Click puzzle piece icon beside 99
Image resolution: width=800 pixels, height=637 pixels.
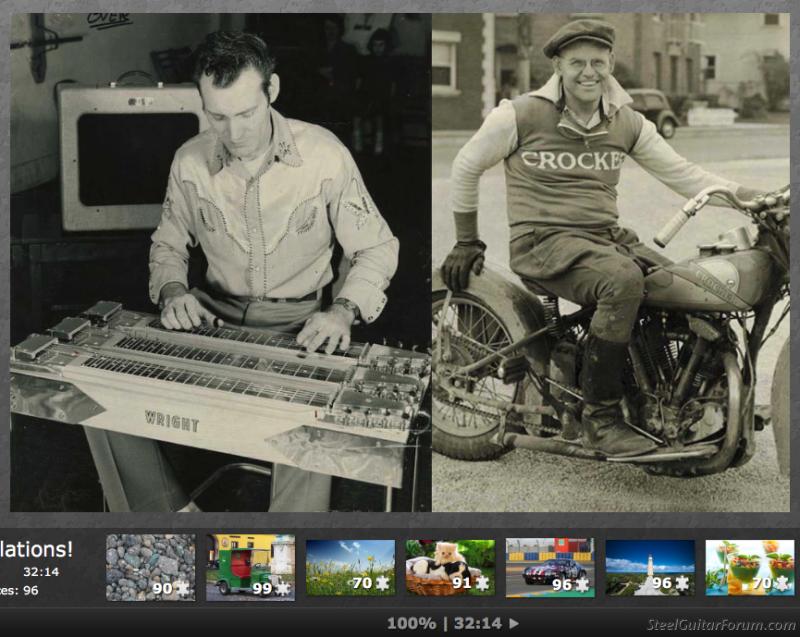pos(283,589)
